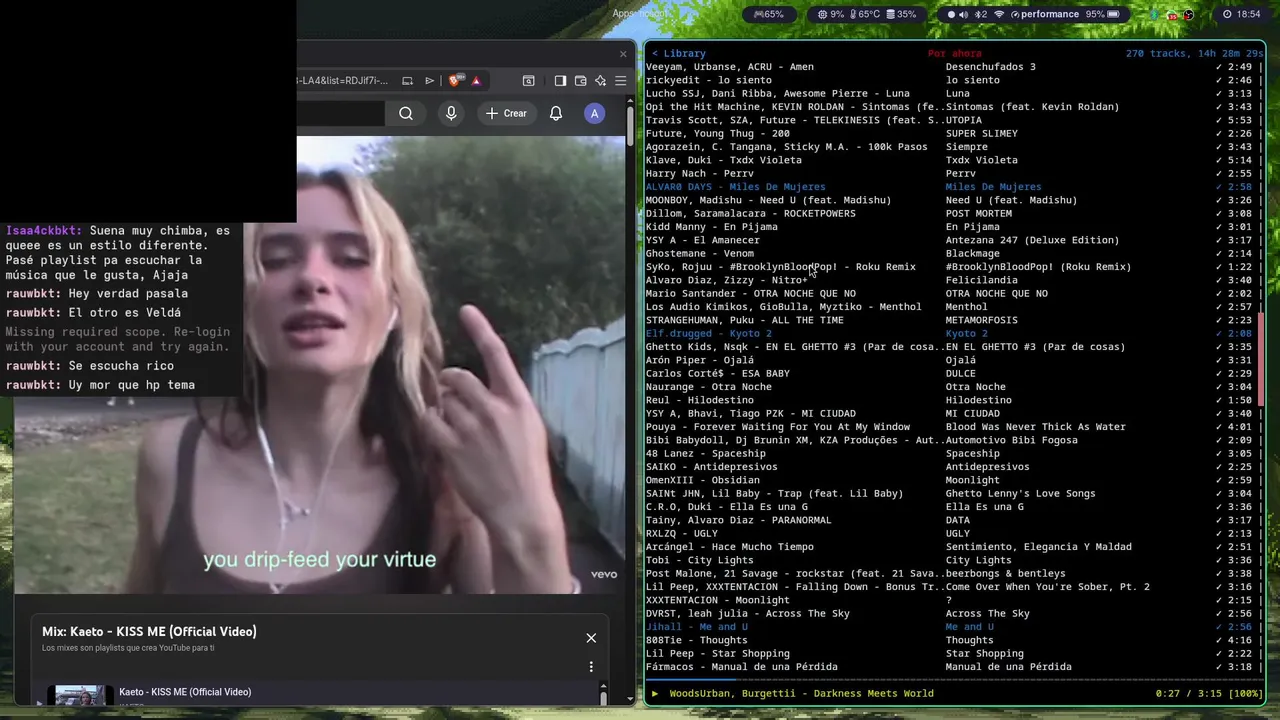Click Bluetooth indicator in top bar
The width and height of the screenshot is (1280, 720).
[981, 14]
